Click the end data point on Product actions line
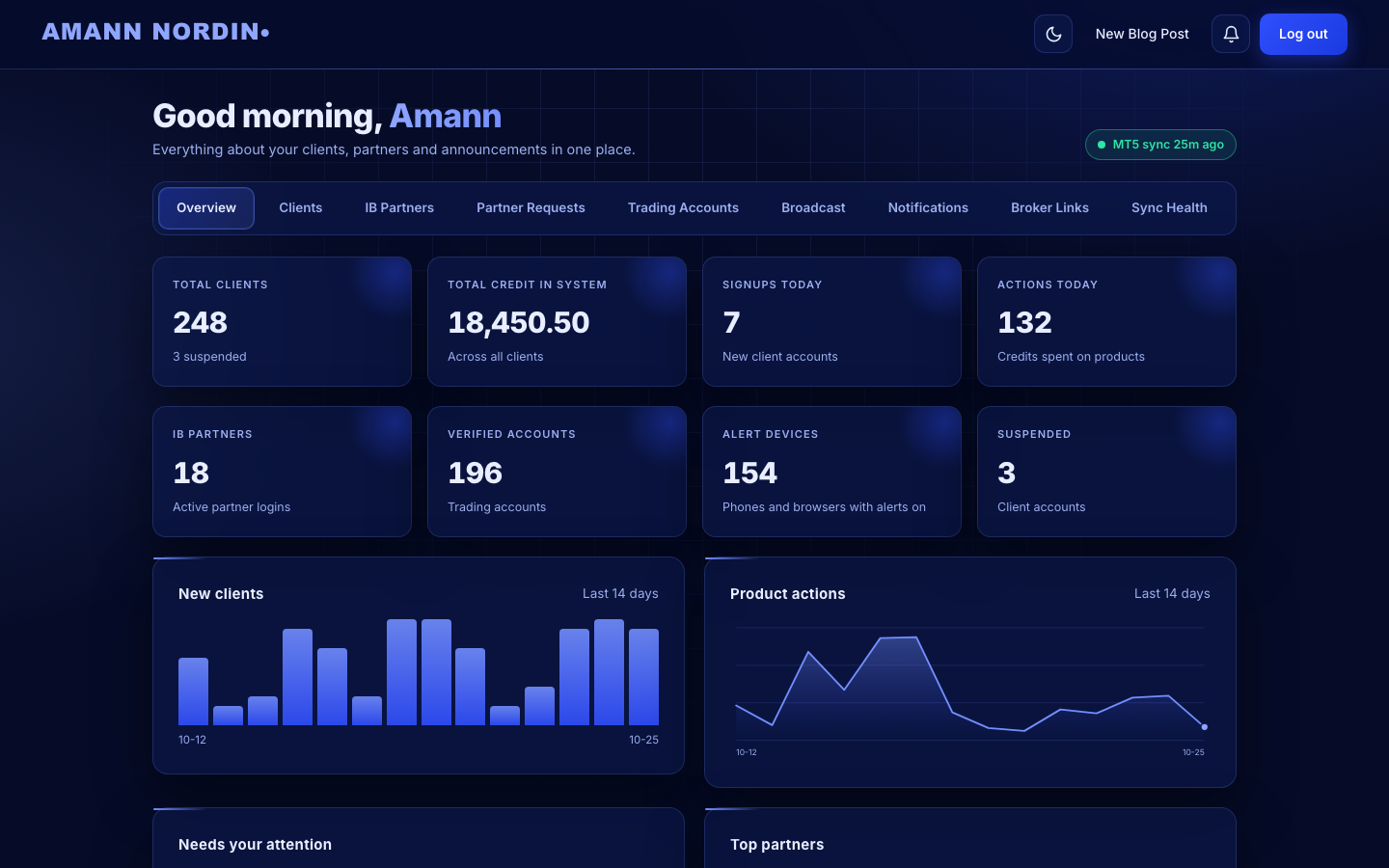 1205,727
